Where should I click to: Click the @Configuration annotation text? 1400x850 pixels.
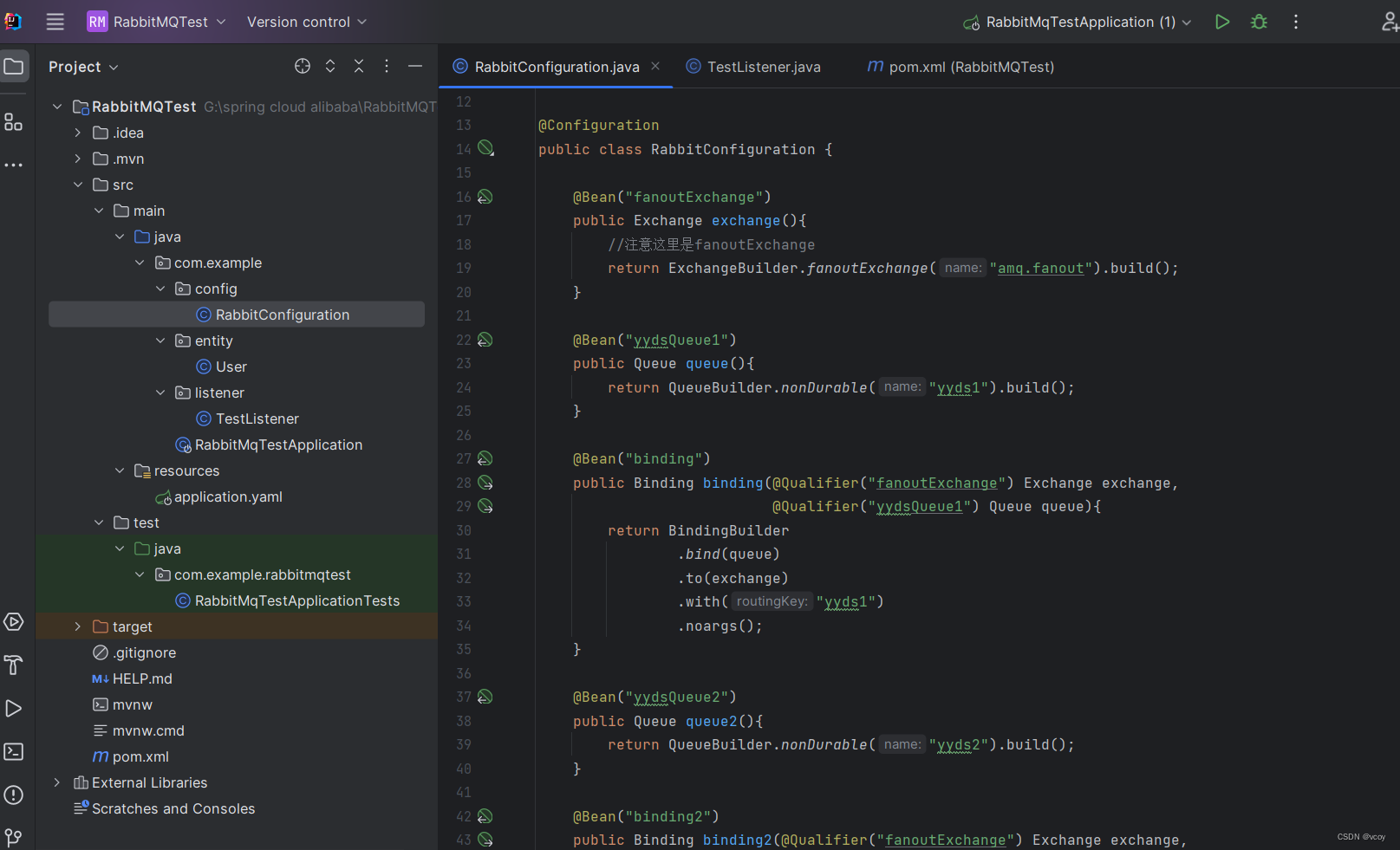[599, 126]
